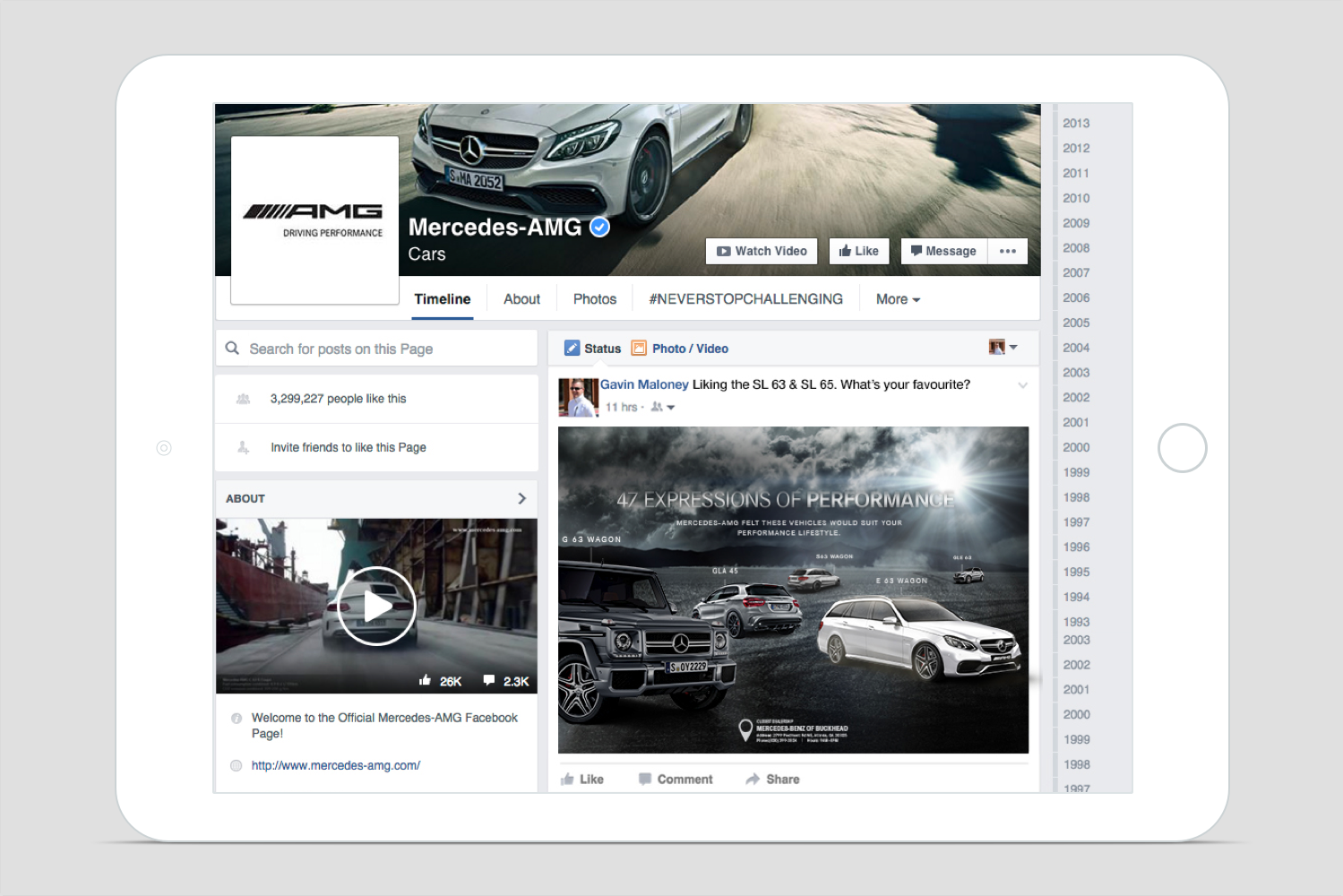Select the Photo / Video composer tab
This screenshot has width=1343, height=896.
click(680, 348)
